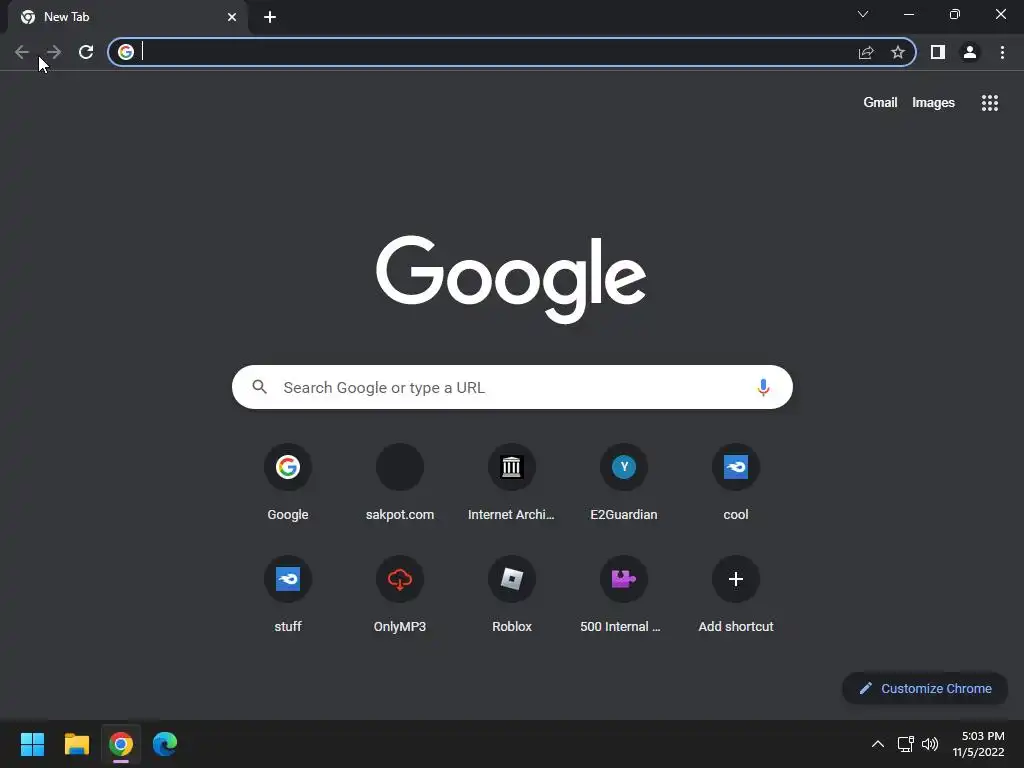Start voice search with the microphone icon
This screenshot has width=1024, height=768.
click(763, 387)
